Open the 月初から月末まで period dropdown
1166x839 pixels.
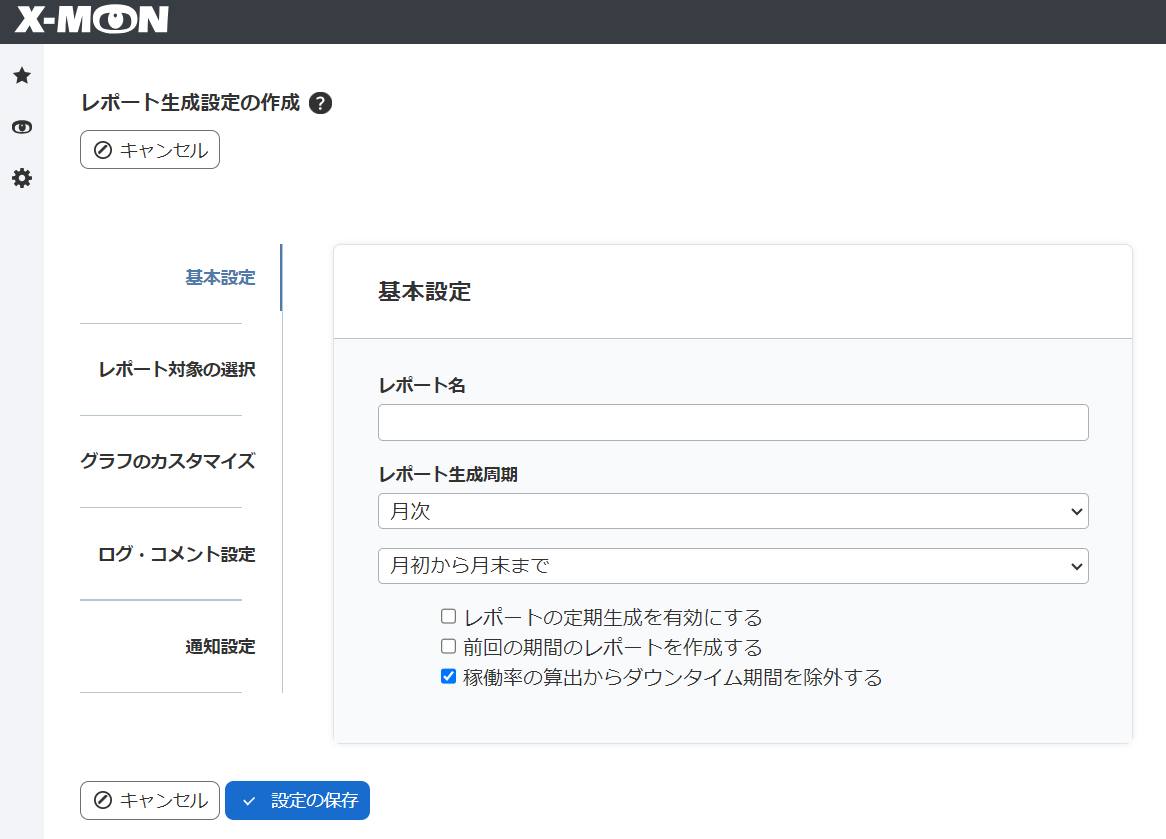point(733,566)
